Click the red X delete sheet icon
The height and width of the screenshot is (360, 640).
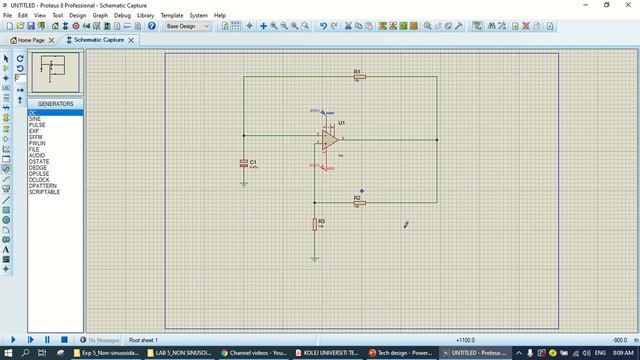pos(526,26)
